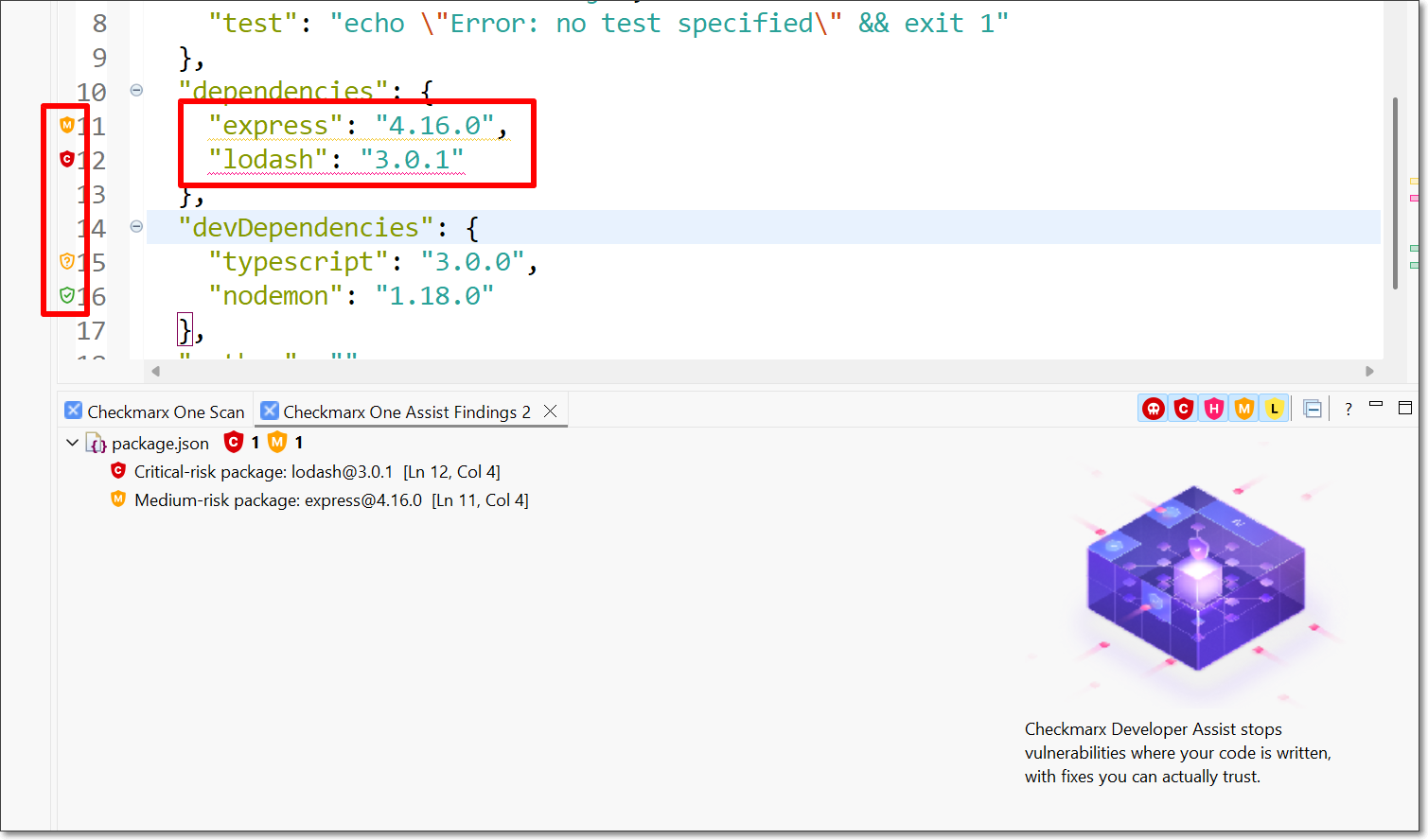Toggle the Malicious severity filter skull icon
The image size is (1428, 840).
pos(1153,409)
